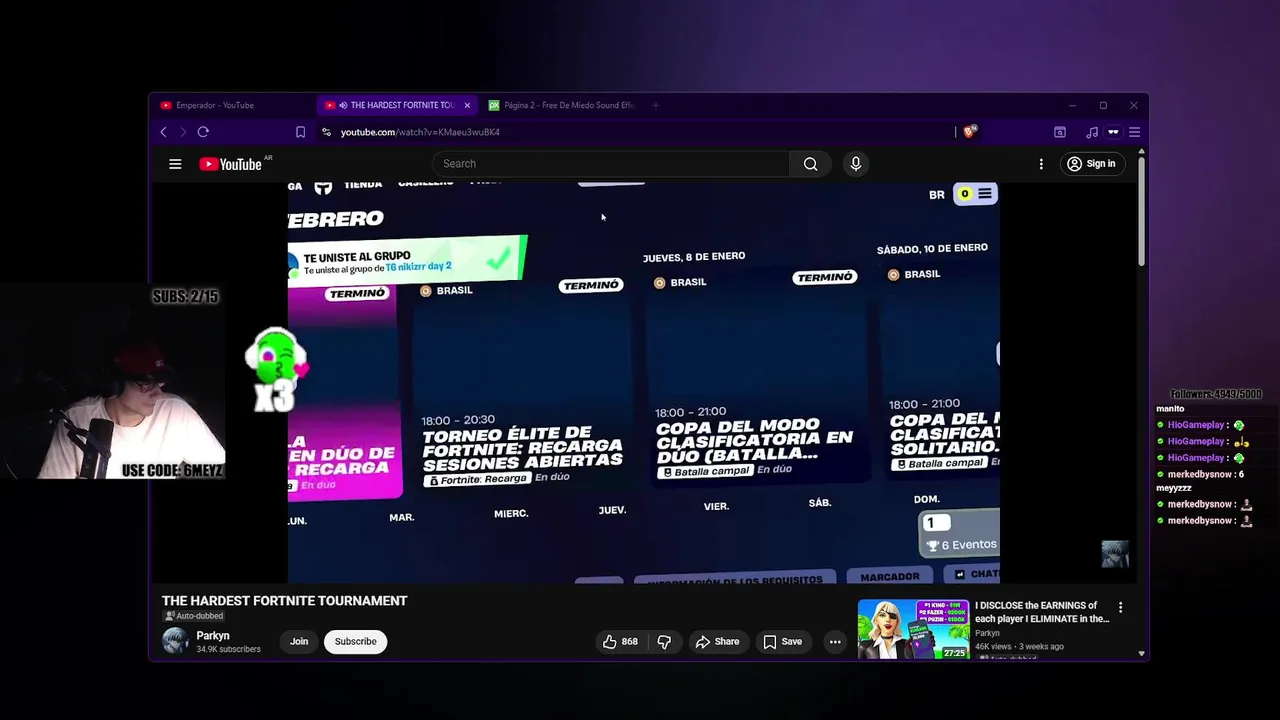Open the recommended video thumbnail 27:25
This screenshot has height=720, width=1280.
[x=913, y=629]
